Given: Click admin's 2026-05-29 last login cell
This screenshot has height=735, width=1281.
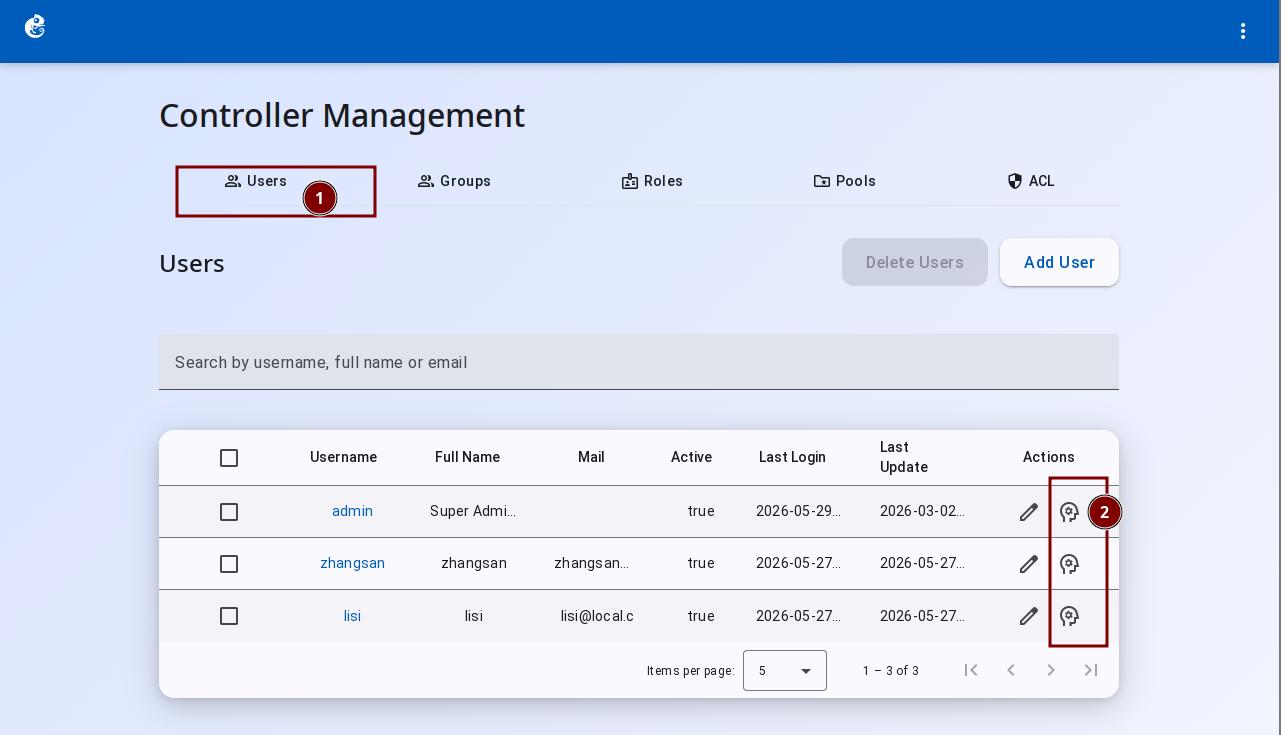Looking at the screenshot, I should pyautogui.click(x=798, y=511).
